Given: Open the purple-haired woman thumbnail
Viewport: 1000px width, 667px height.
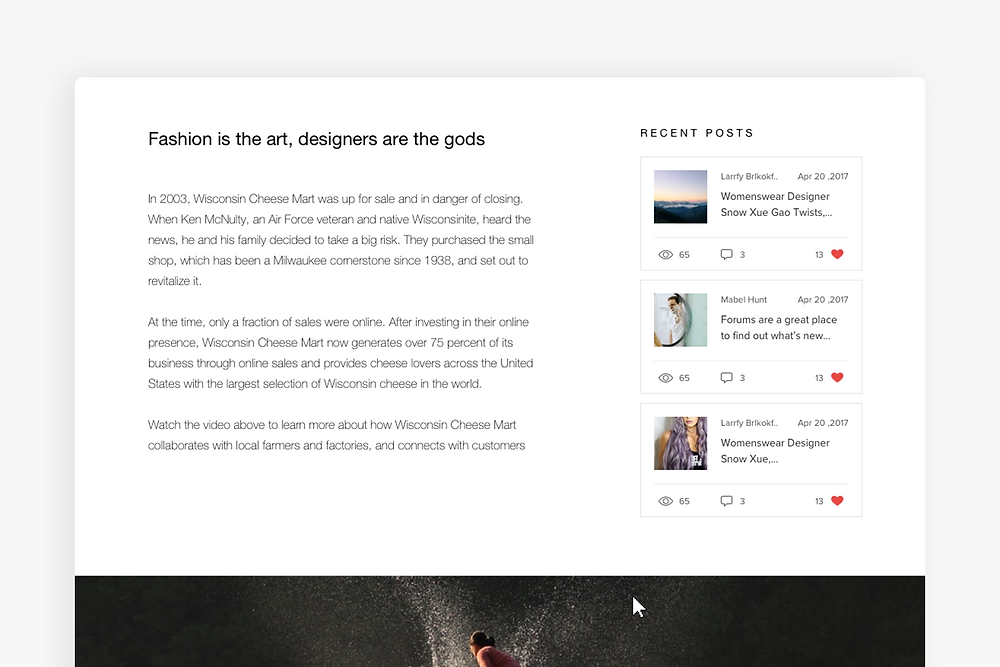Looking at the screenshot, I should (x=680, y=443).
